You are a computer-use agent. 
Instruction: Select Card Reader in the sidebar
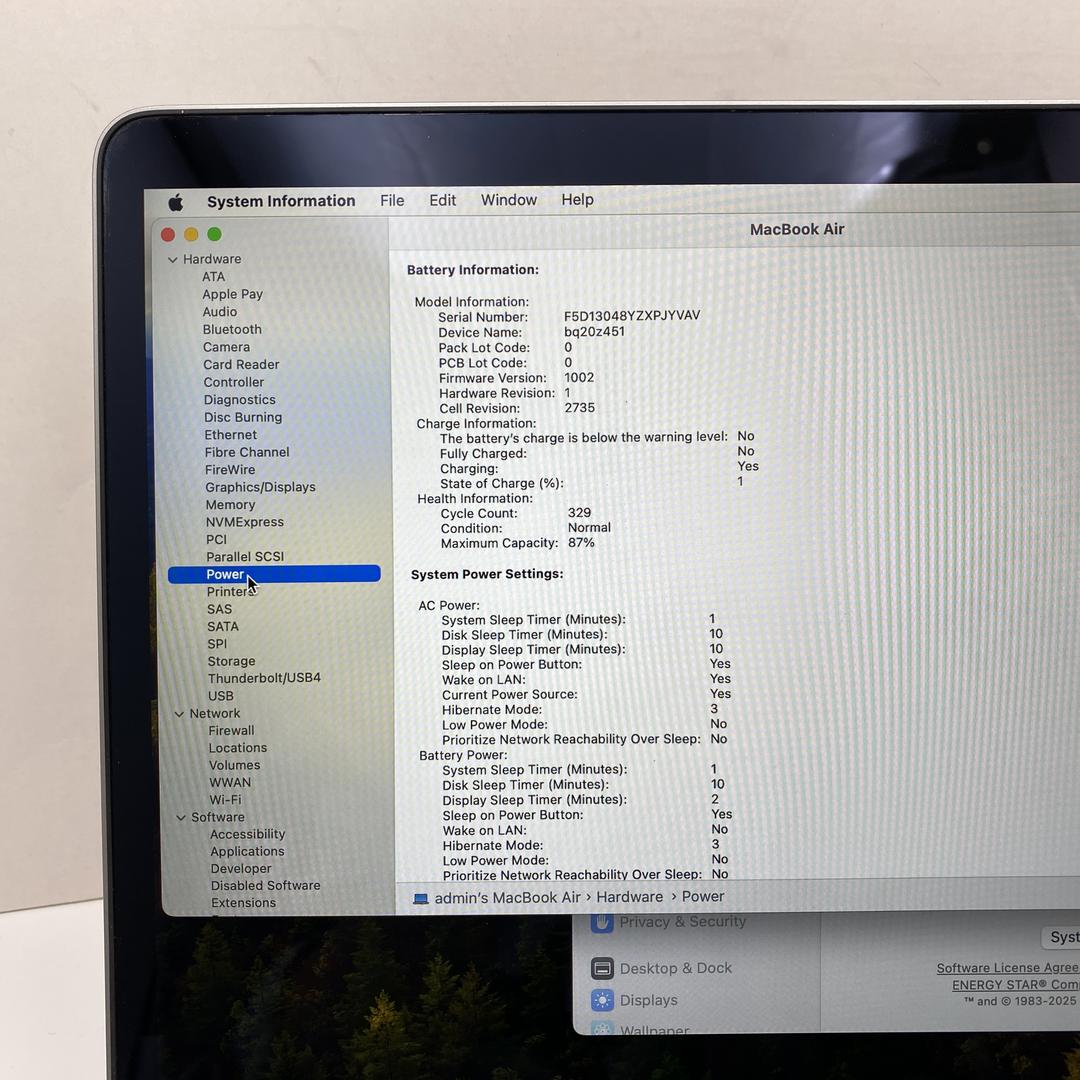pos(241,364)
